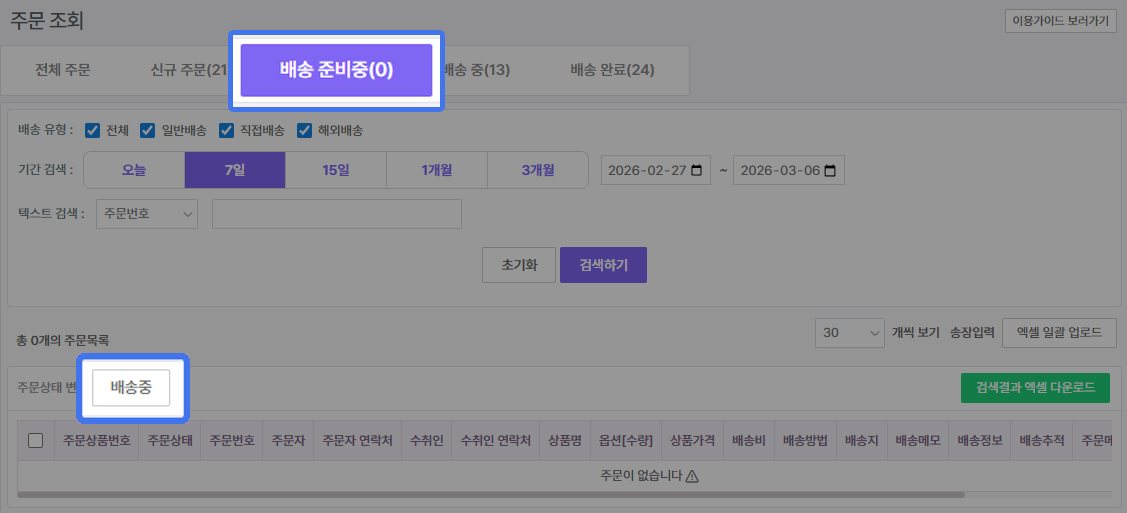Open 이용가이드 보러가기 guide link
1127x513 pixels.
pos(1060,21)
